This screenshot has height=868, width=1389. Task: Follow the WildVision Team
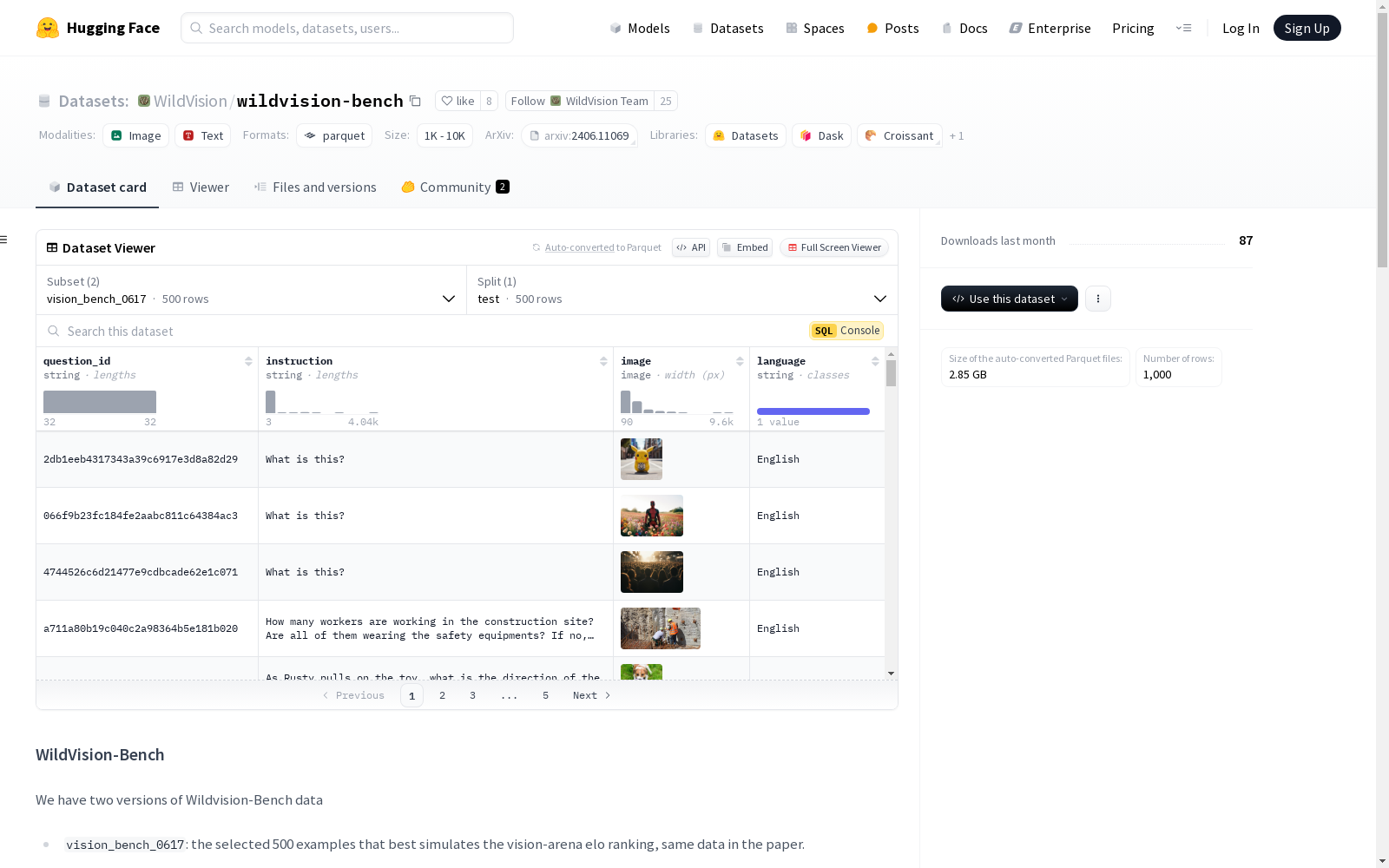[580, 101]
